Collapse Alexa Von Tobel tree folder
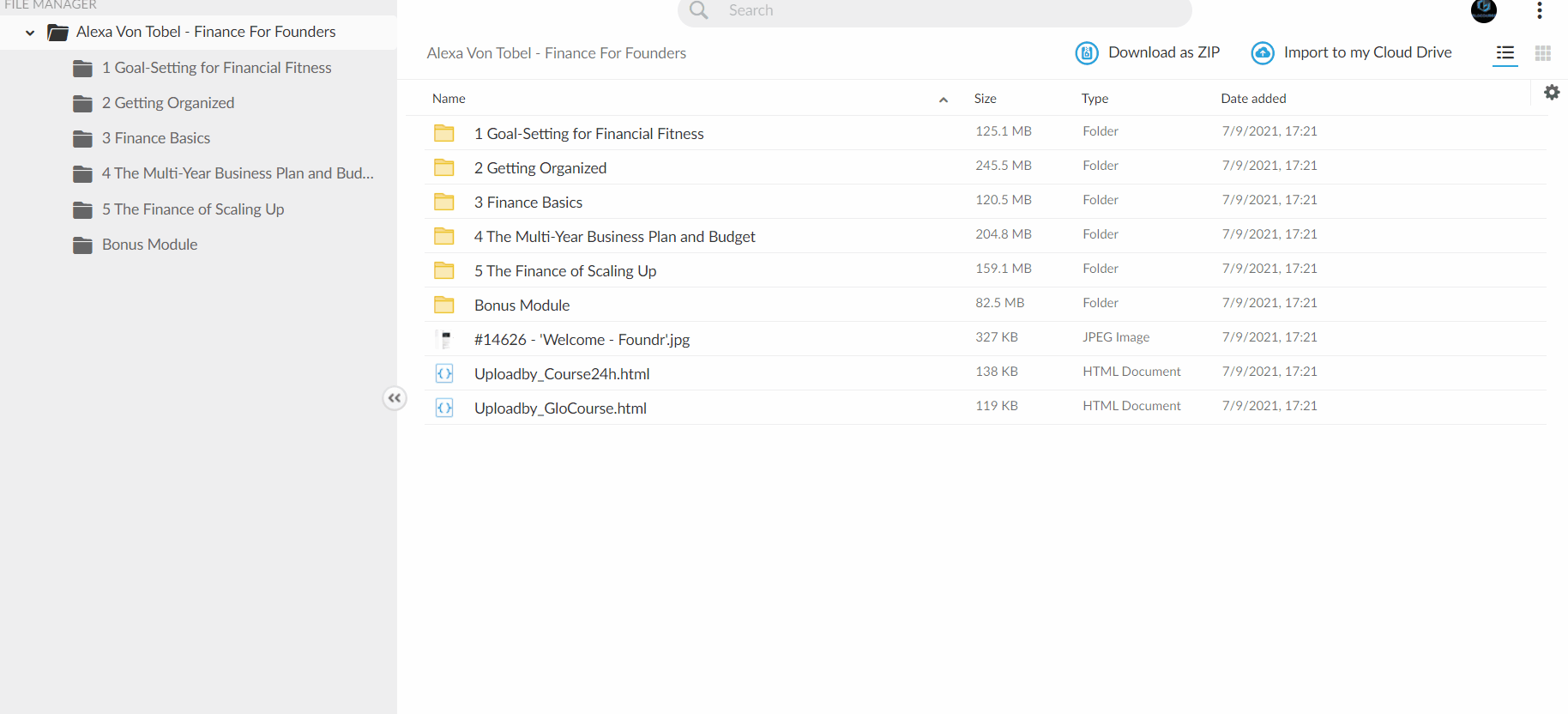The height and width of the screenshot is (714, 1568). (x=30, y=33)
